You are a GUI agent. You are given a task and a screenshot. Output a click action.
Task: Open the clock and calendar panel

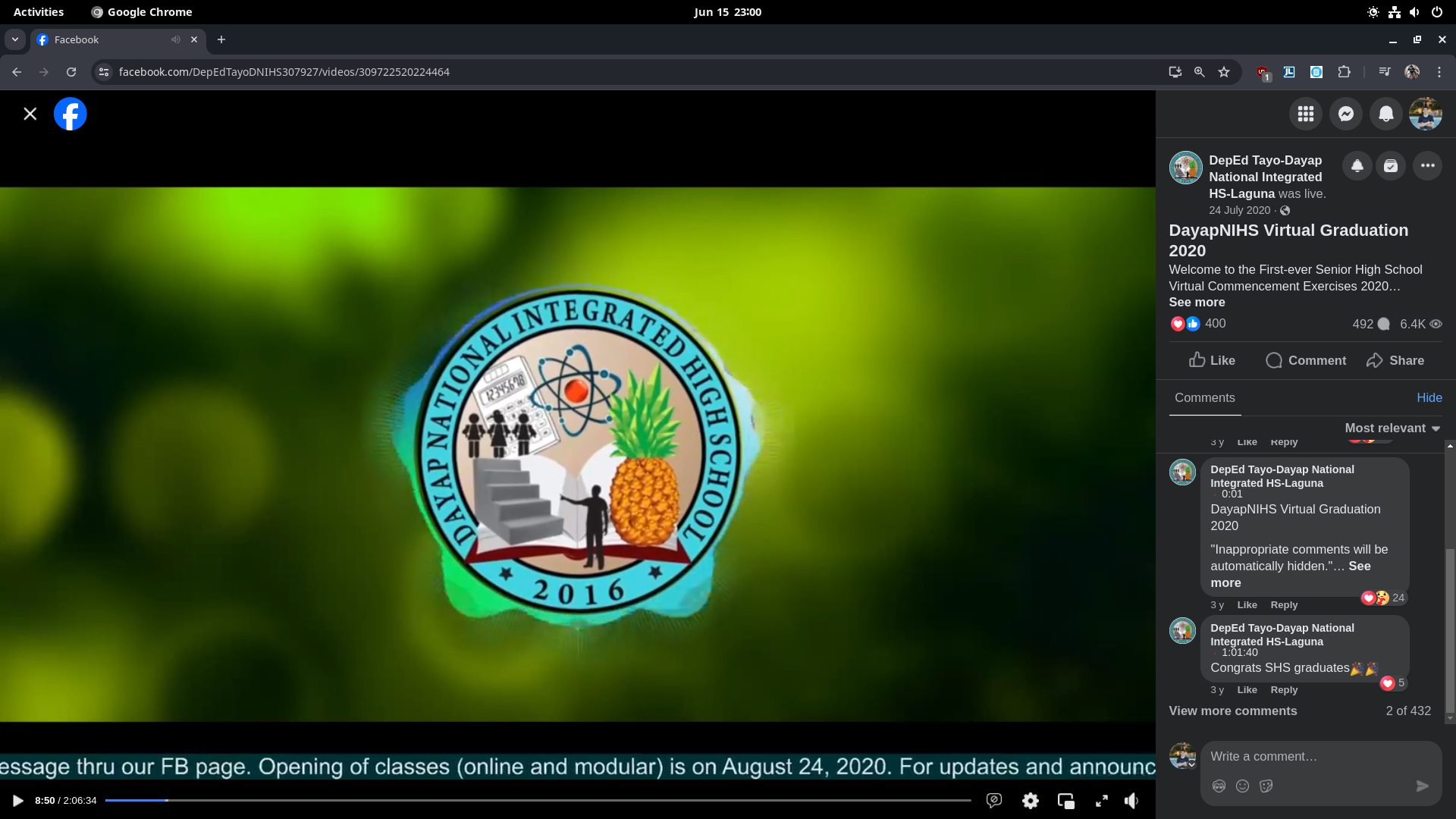(728, 12)
